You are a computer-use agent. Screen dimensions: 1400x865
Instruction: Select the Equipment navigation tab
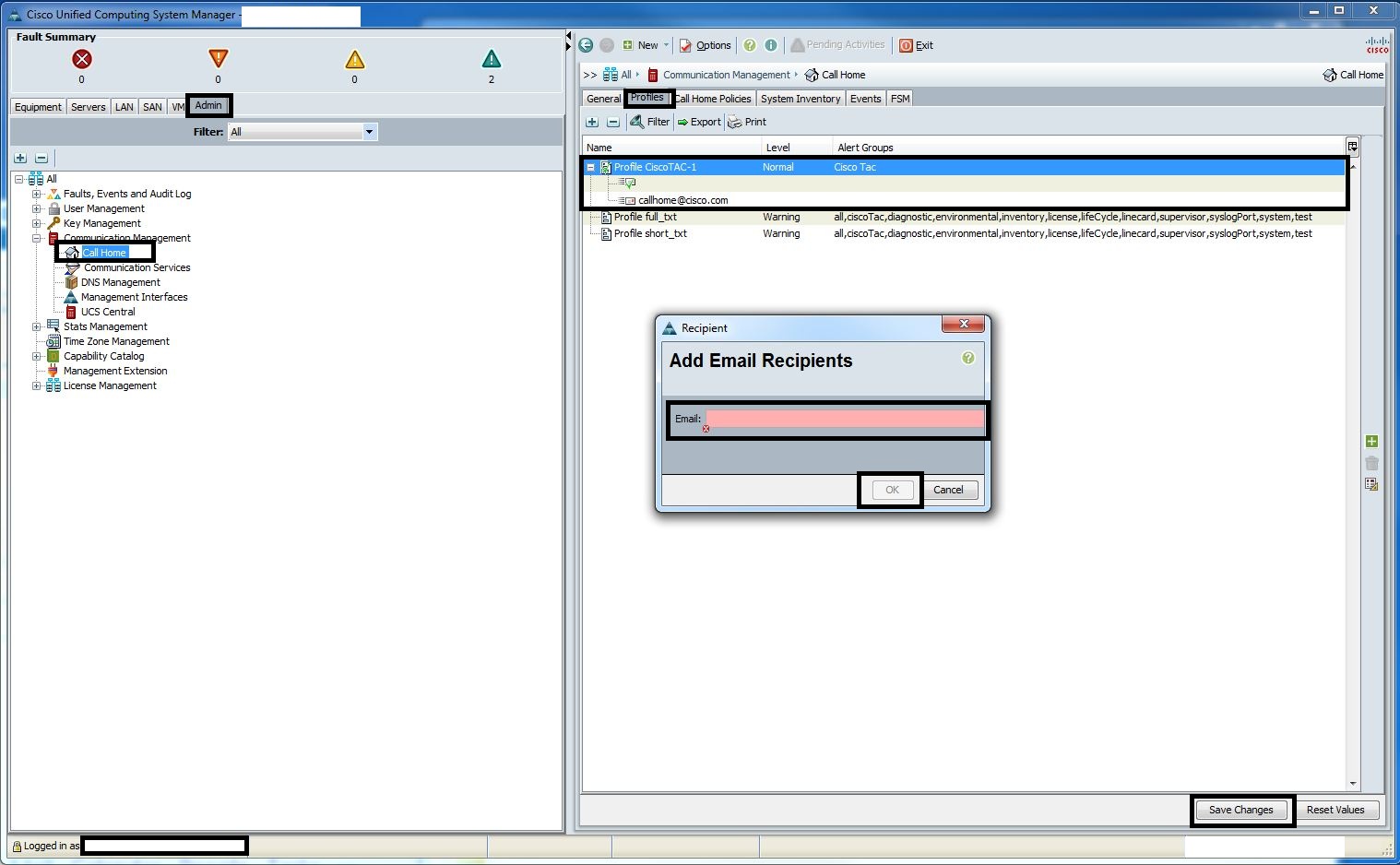[x=38, y=107]
